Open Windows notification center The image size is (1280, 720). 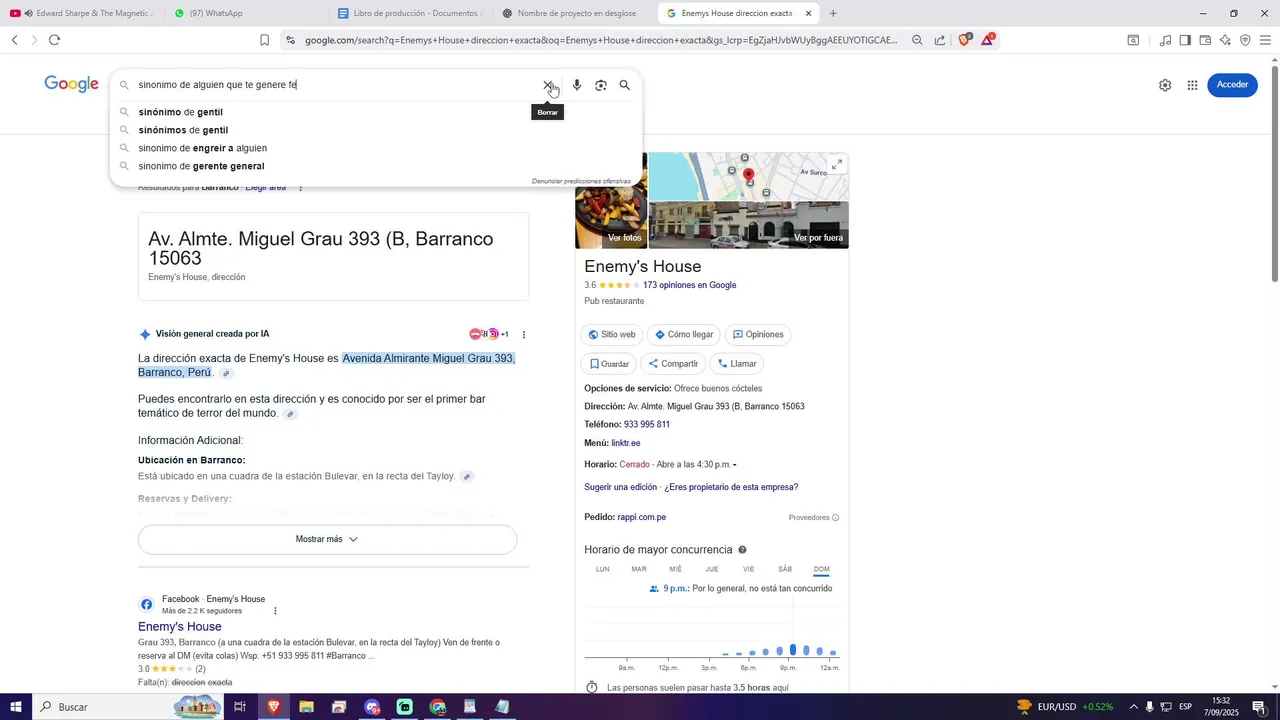(x=1259, y=707)
